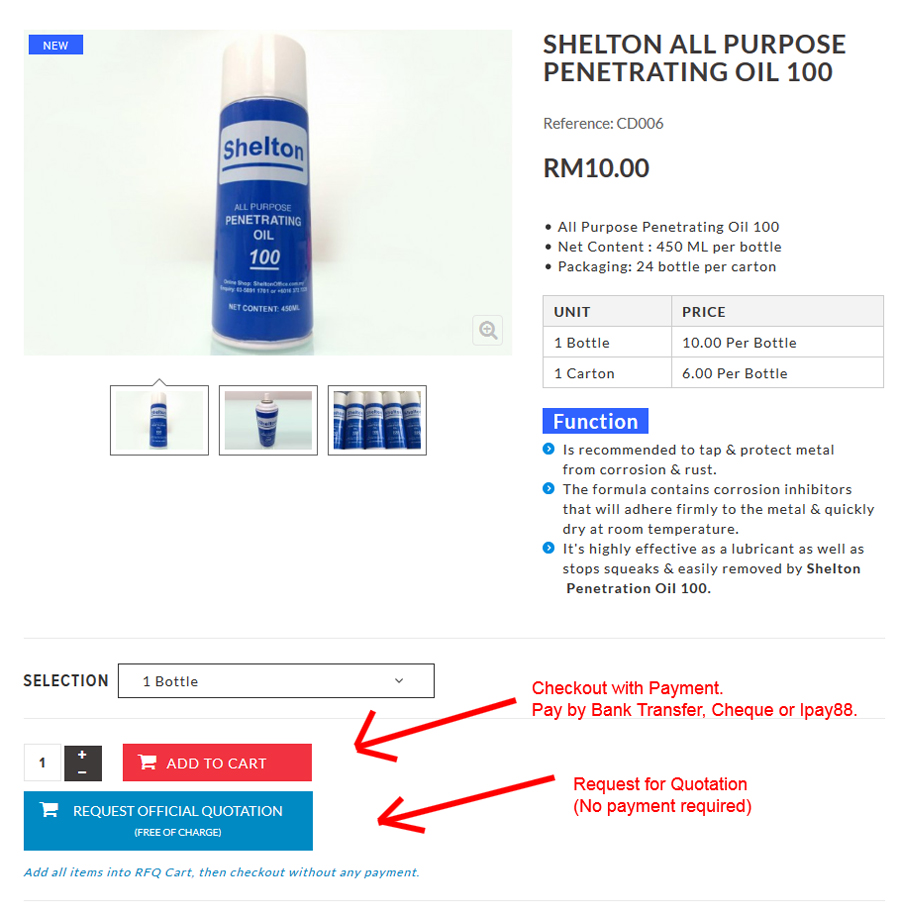Click third blue arrow bullet about lubricant
This screenshot has width=900, height=916.
tap(548, 548)
